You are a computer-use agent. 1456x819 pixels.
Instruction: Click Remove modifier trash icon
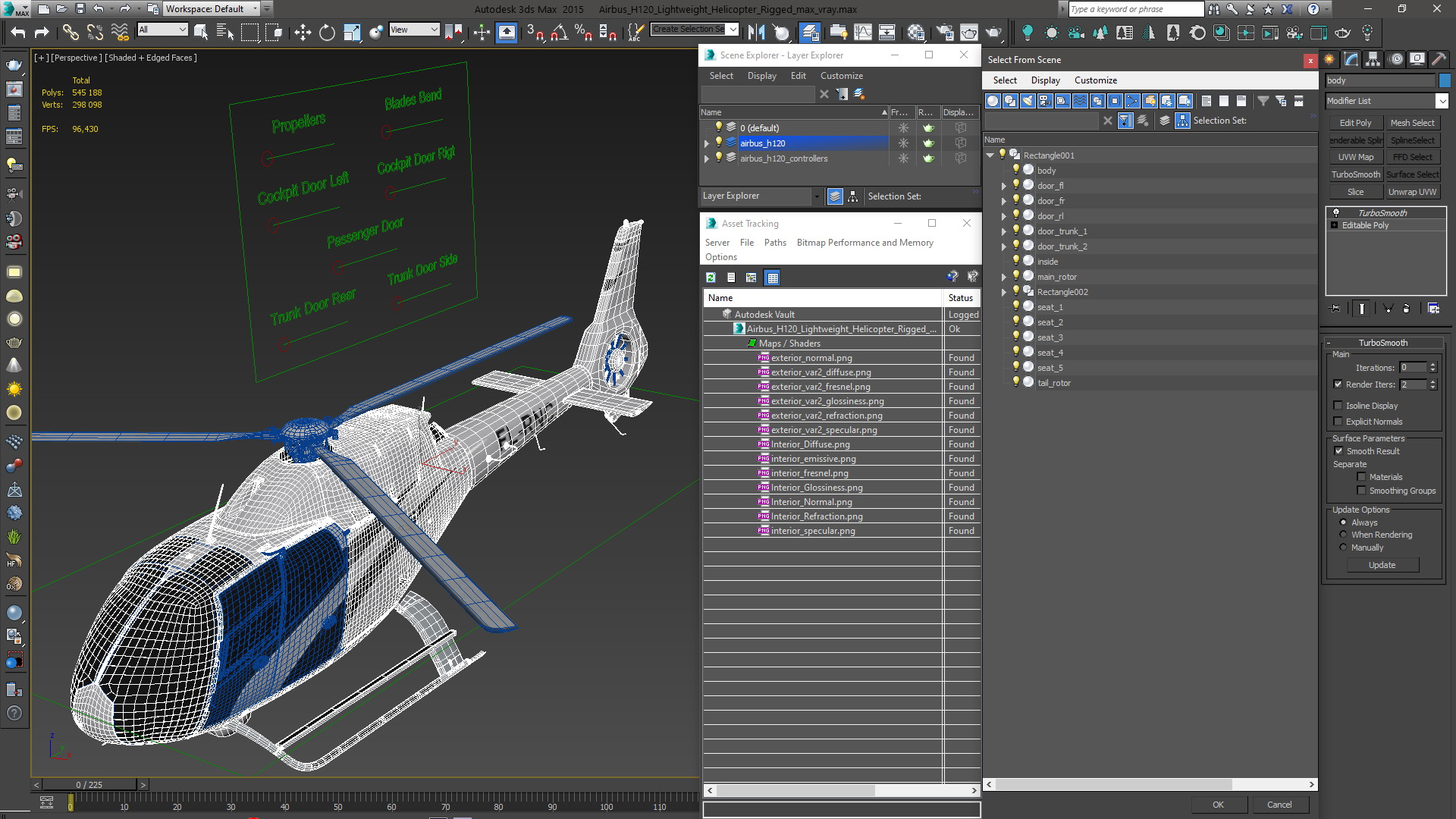click(1406, 309)
